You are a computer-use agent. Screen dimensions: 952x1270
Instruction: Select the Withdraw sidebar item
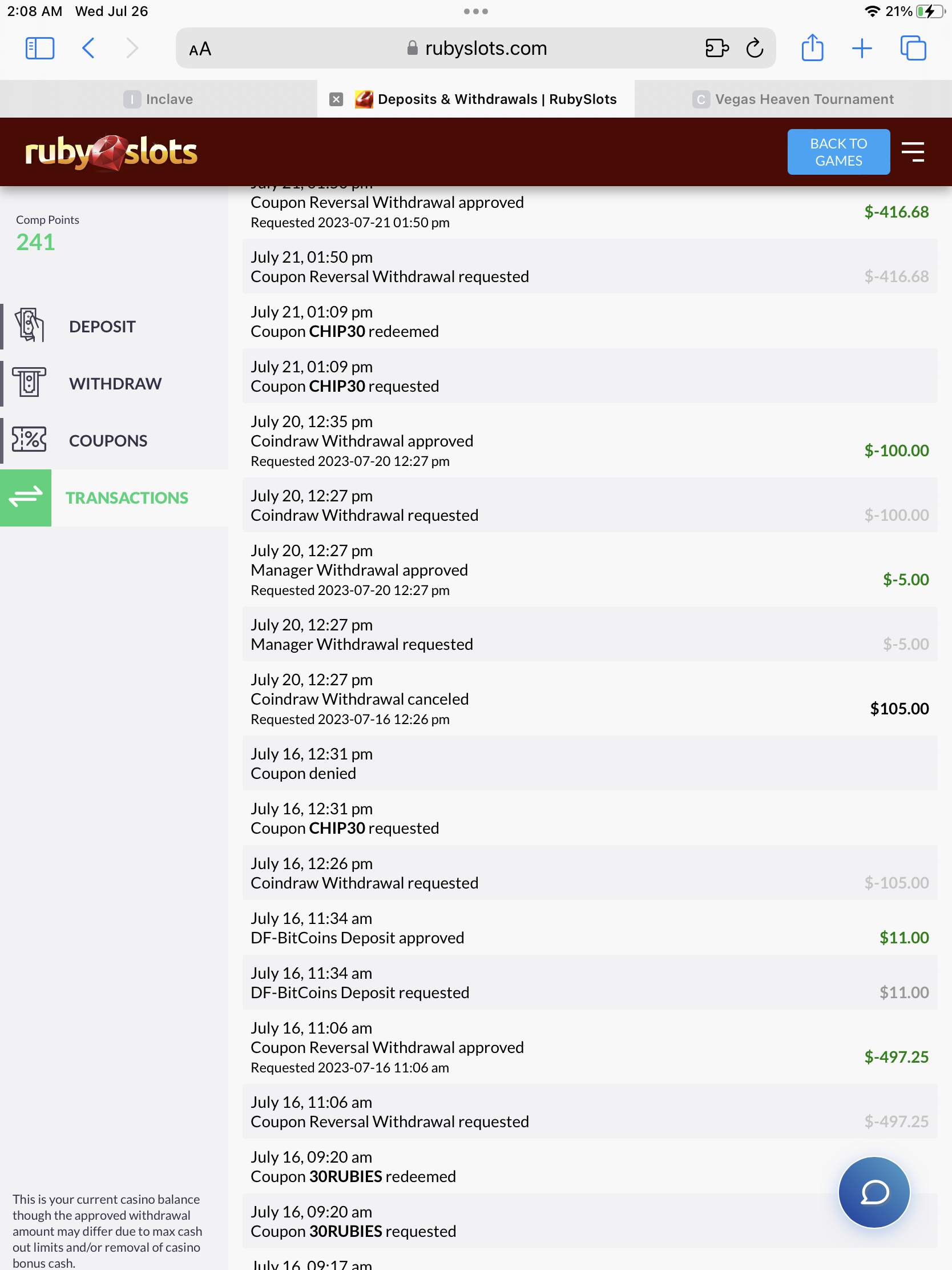(114, 384)
